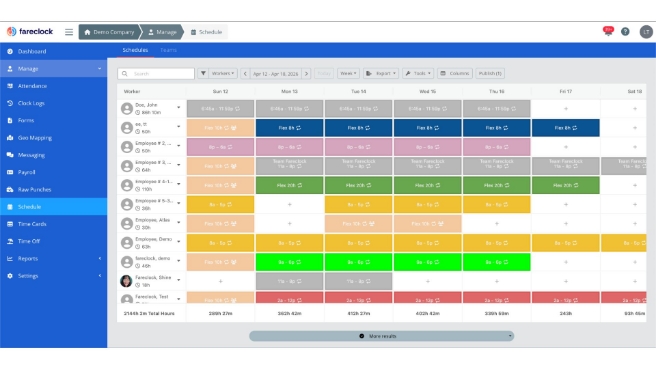Open the Tools dropdown

[x=418, y=73]
